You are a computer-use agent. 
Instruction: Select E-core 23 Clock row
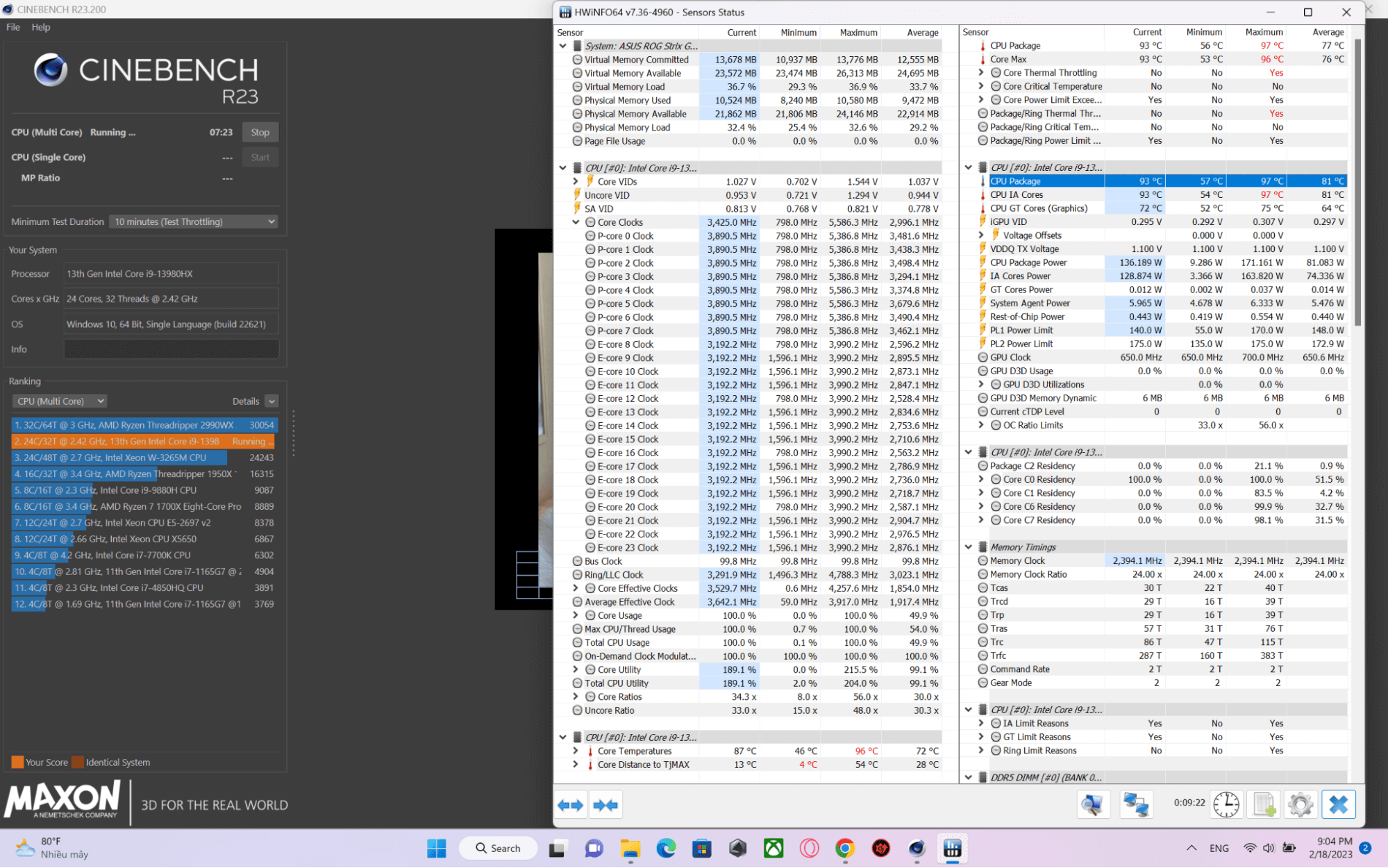tap(749, 548)
